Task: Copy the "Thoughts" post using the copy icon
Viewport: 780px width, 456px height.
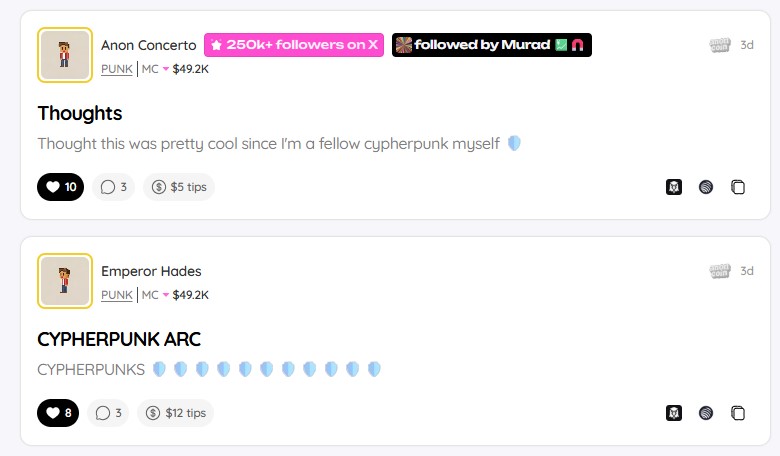Action: (x=738, y=187)
